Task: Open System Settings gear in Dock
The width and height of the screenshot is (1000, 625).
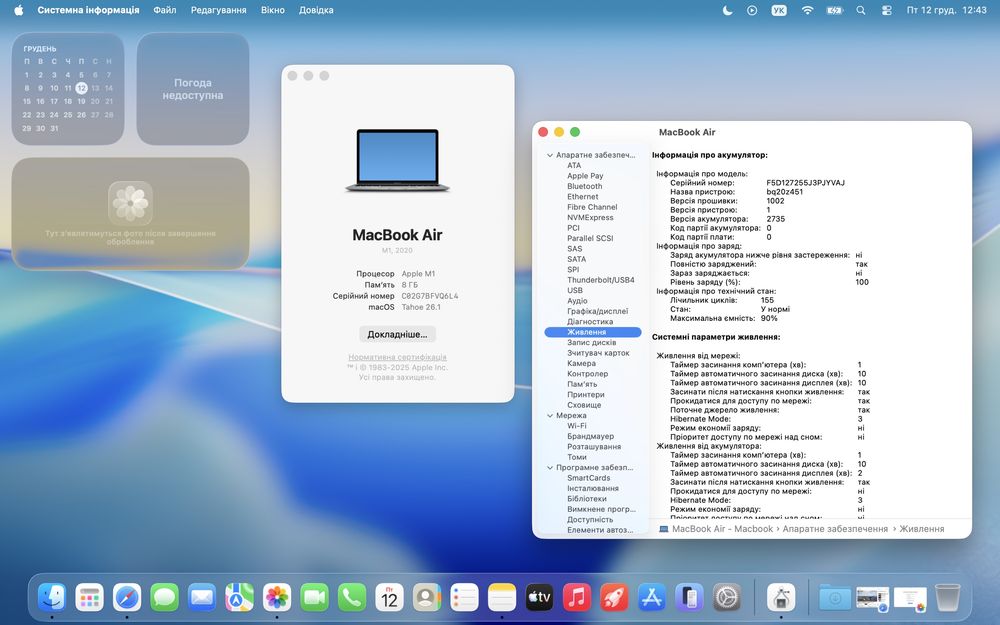Action: [727, 598]
